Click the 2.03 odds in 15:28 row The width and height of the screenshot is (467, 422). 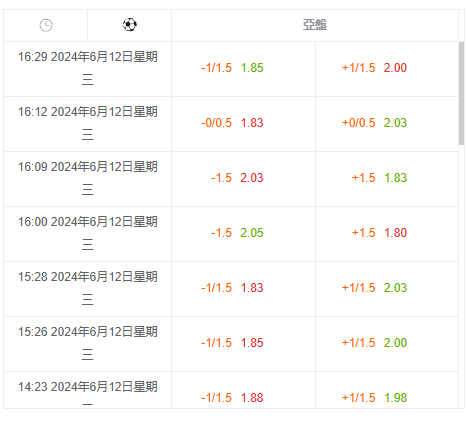pos(395,288)
